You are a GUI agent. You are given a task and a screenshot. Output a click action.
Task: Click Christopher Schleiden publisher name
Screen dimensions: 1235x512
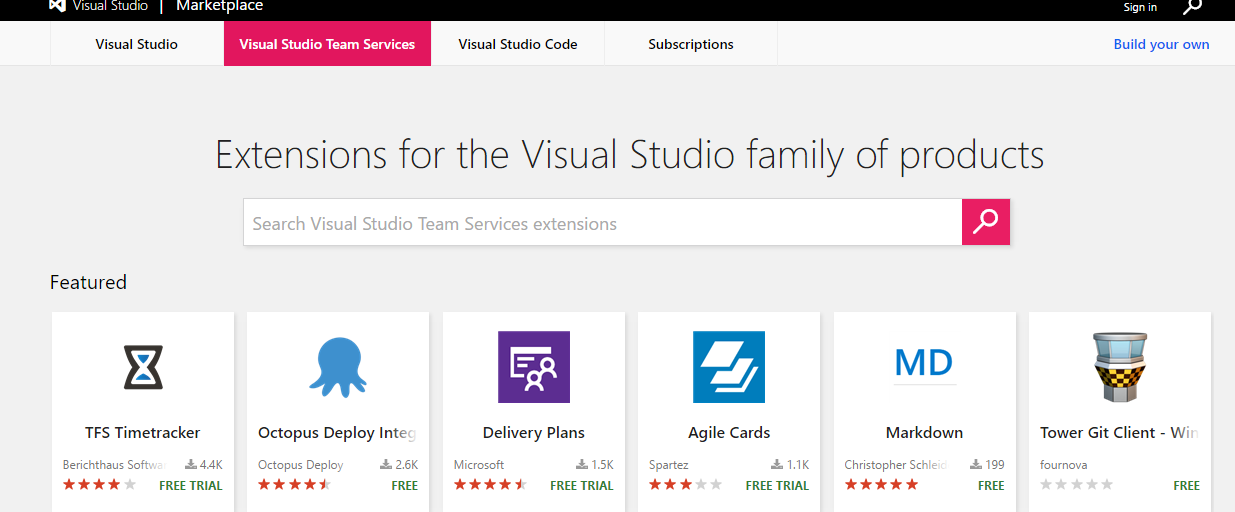point(896,465)
